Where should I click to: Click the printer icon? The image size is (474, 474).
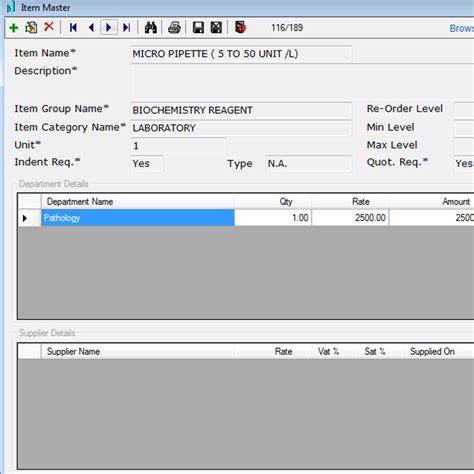174,28
